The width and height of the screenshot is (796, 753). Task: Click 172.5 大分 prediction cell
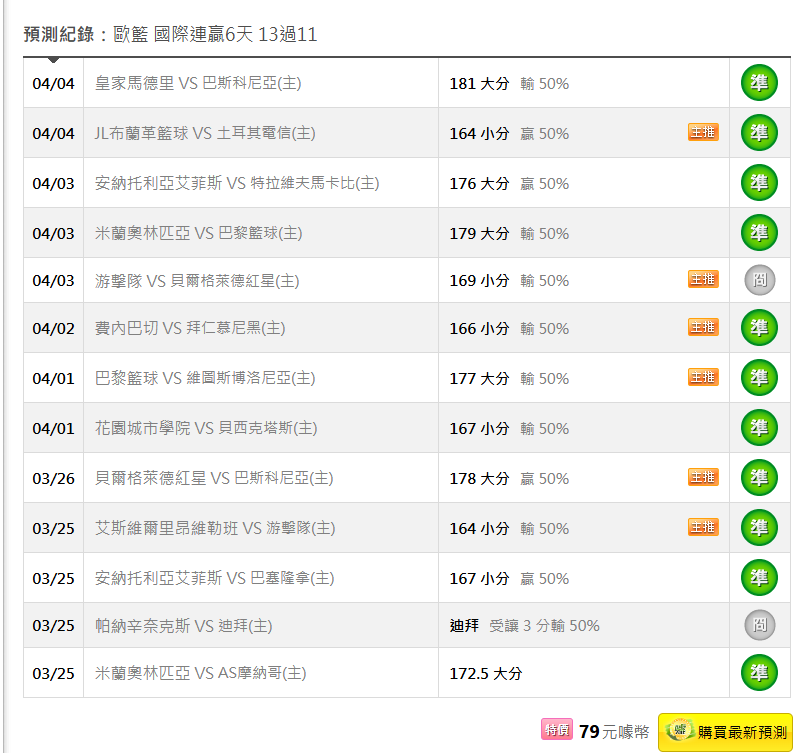[486, 673]
